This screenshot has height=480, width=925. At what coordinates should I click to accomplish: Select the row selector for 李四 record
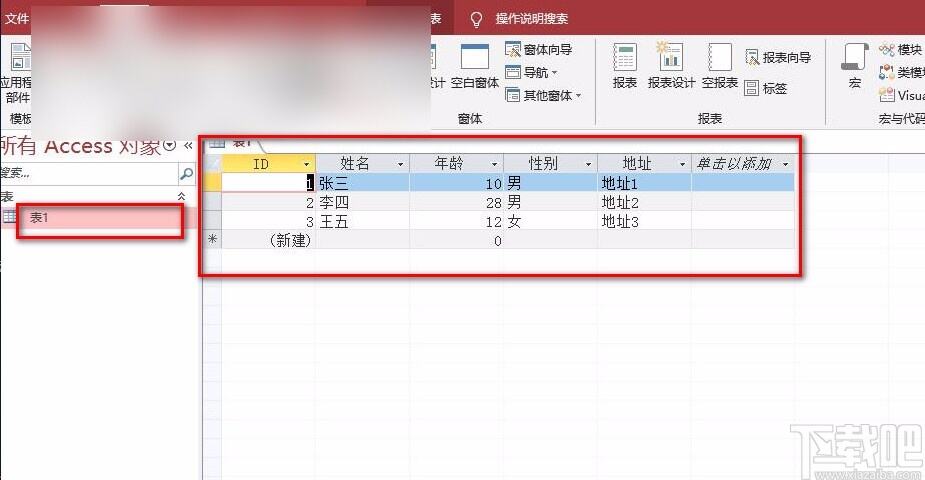[x=212, y=202]
